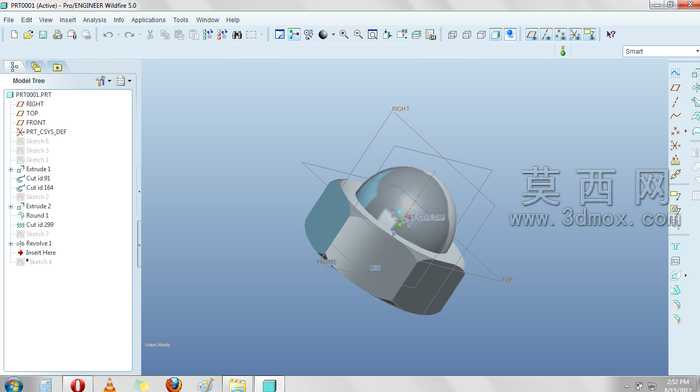Open a file with folder icon

pyautogui.click(x=28, y=35)
